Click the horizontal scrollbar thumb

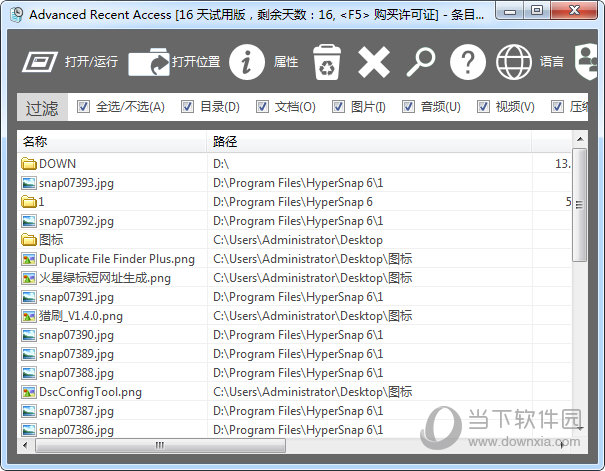[x=161, y=445]
